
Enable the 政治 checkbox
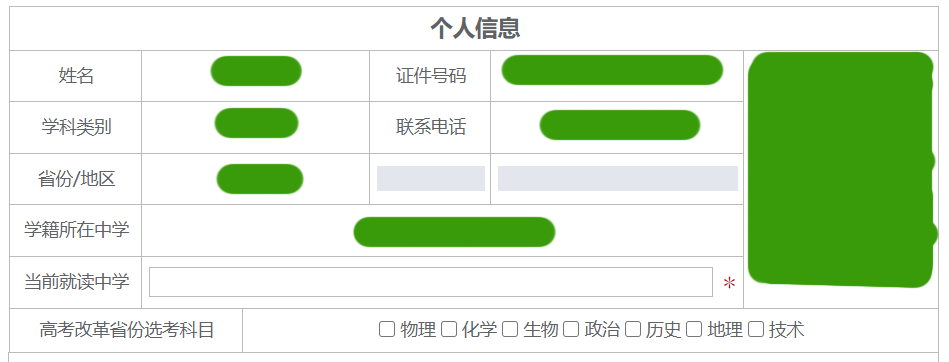[571, 329]
